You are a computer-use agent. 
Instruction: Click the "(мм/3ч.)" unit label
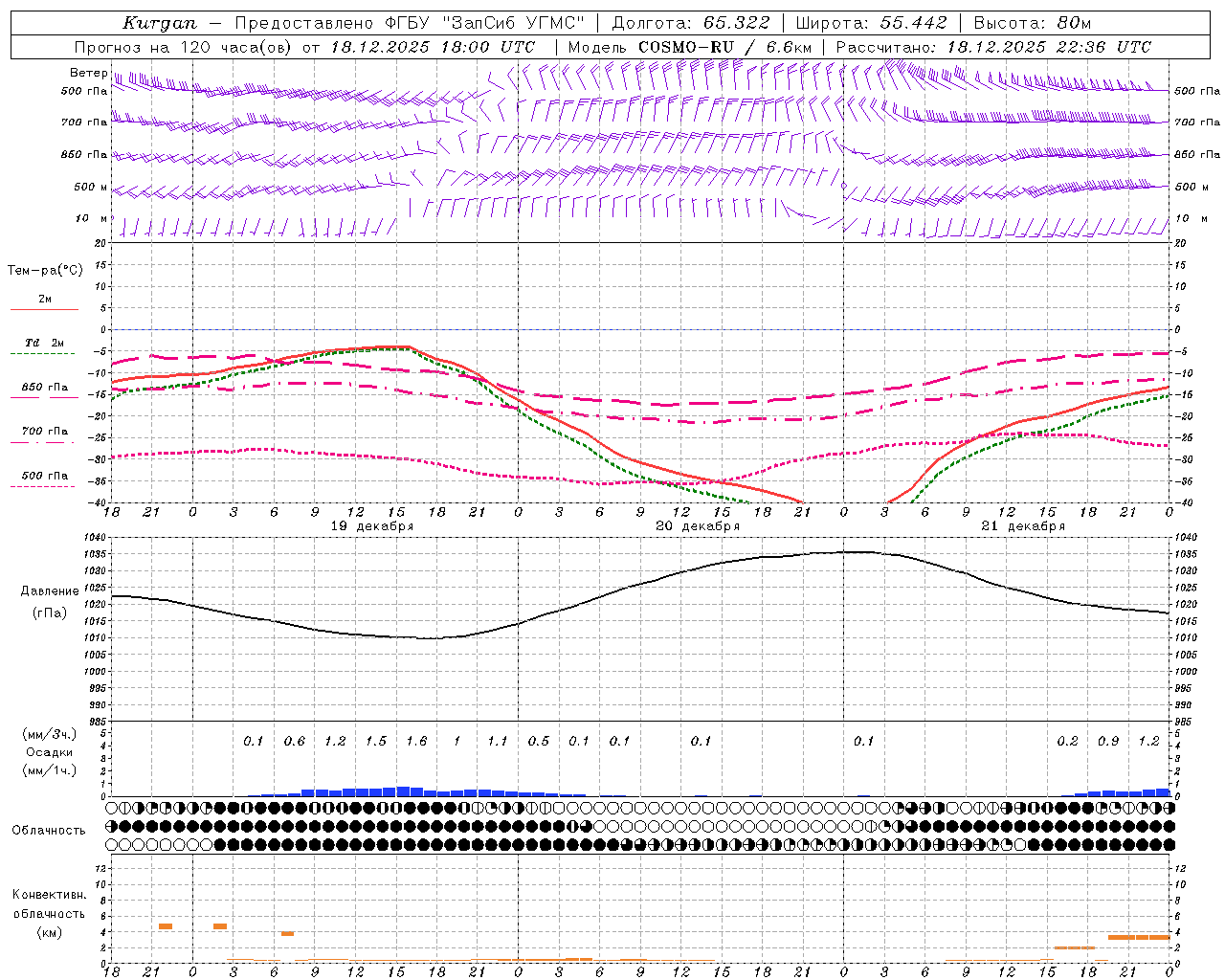pos(49,734)
